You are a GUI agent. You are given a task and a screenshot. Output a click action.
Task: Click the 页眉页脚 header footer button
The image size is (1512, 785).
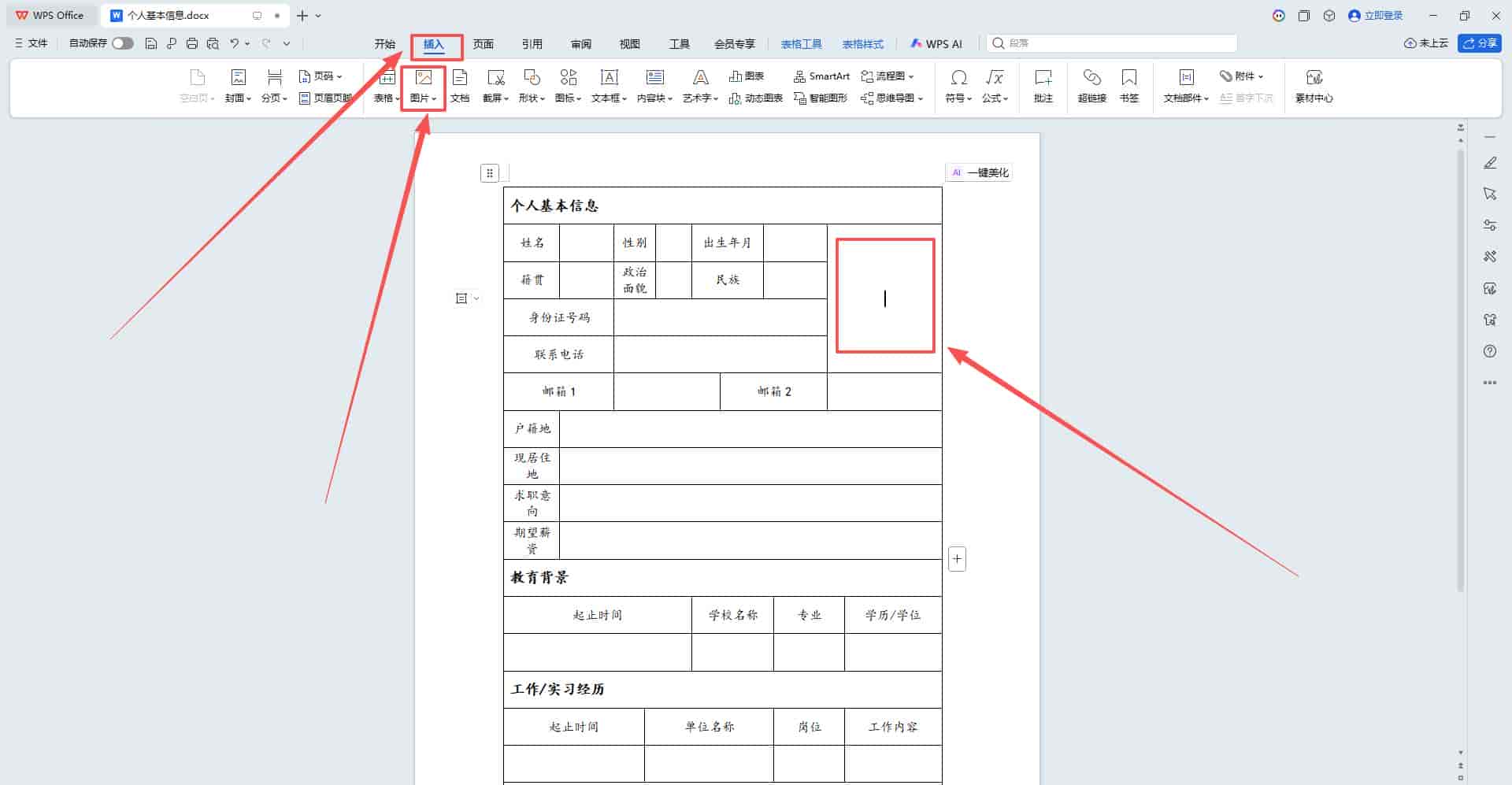(x=325, y=98)
